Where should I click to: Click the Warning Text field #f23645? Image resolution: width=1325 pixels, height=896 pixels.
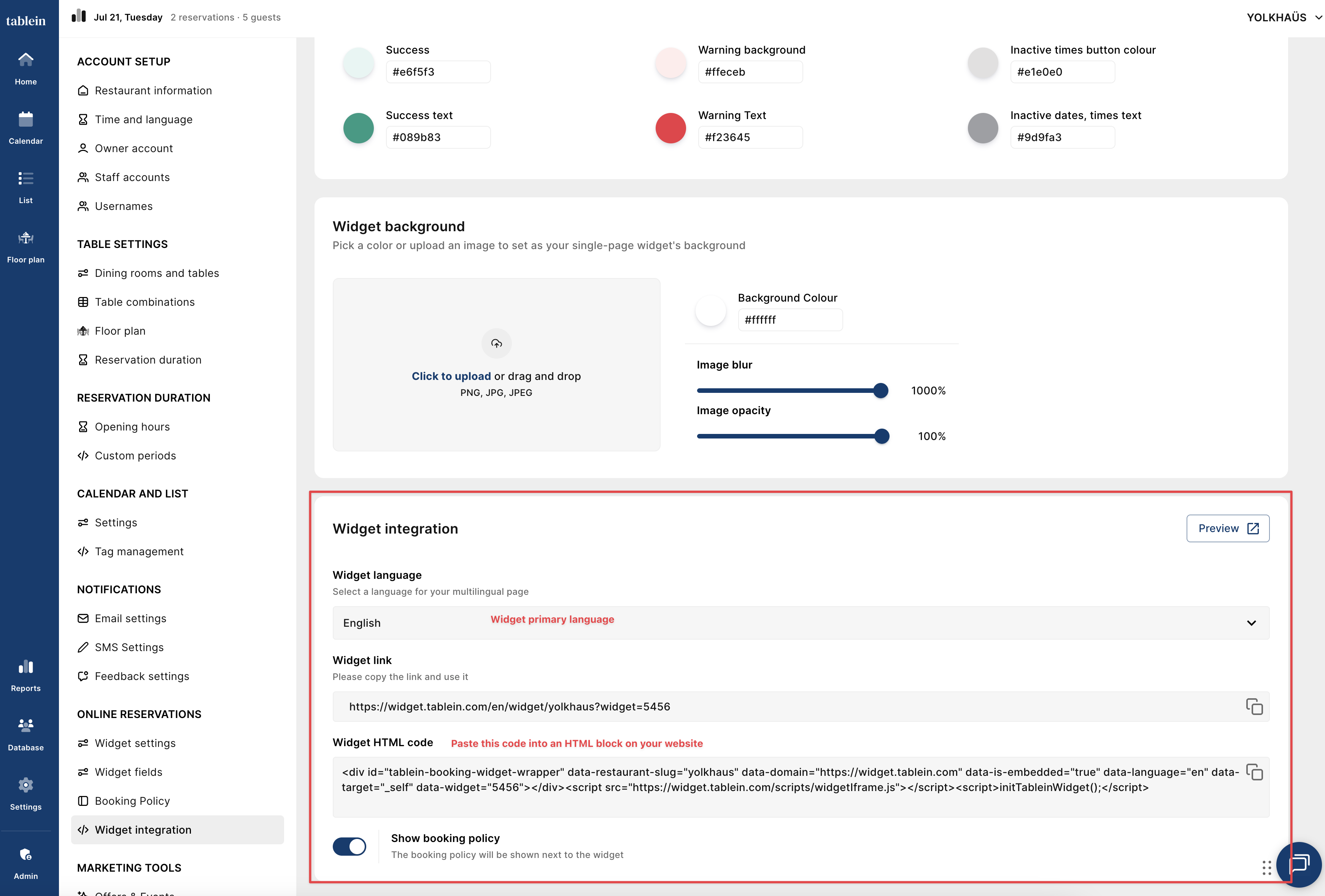click(750, 137)
